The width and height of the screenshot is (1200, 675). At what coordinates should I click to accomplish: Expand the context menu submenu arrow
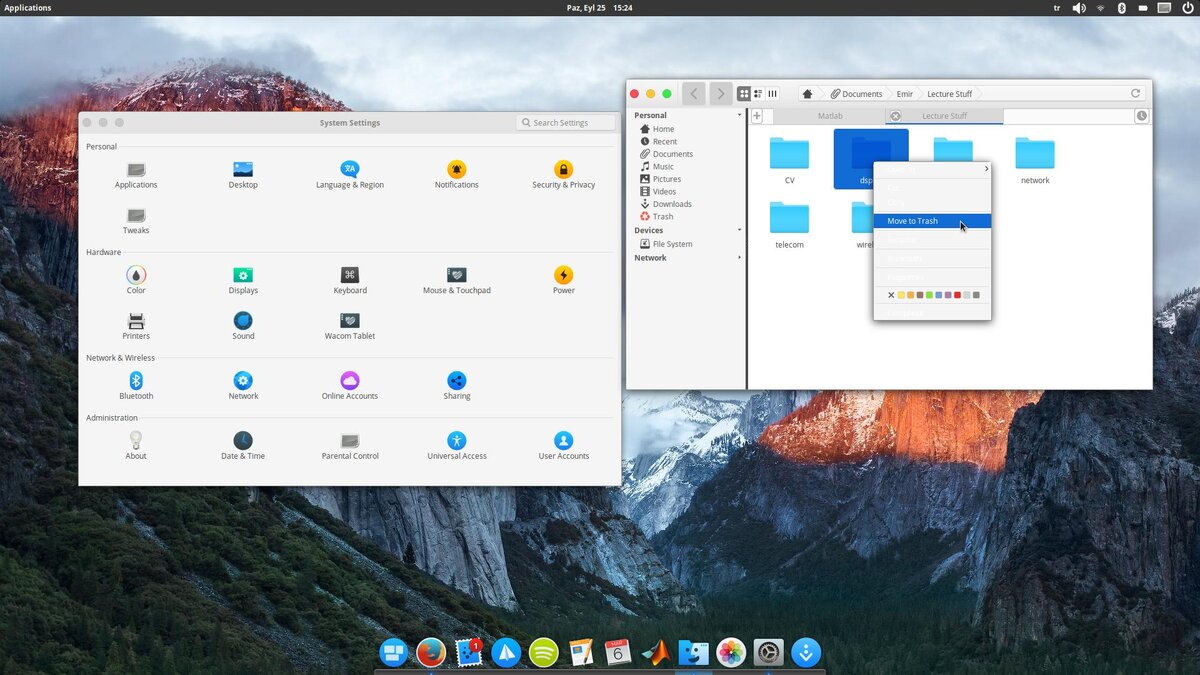click(x=986, y=169)
